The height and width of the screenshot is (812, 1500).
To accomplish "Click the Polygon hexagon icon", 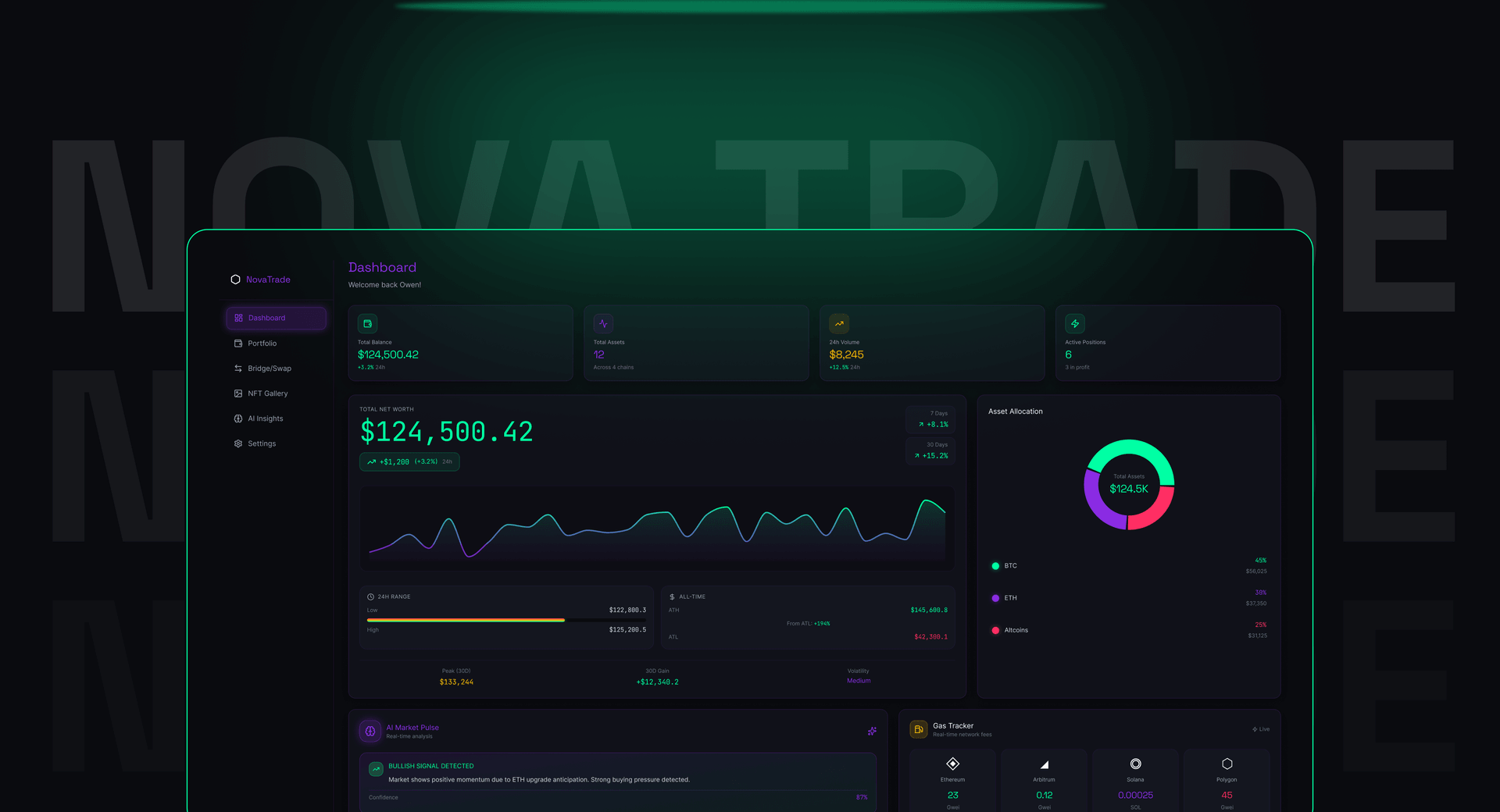I will coord(1227,764).
